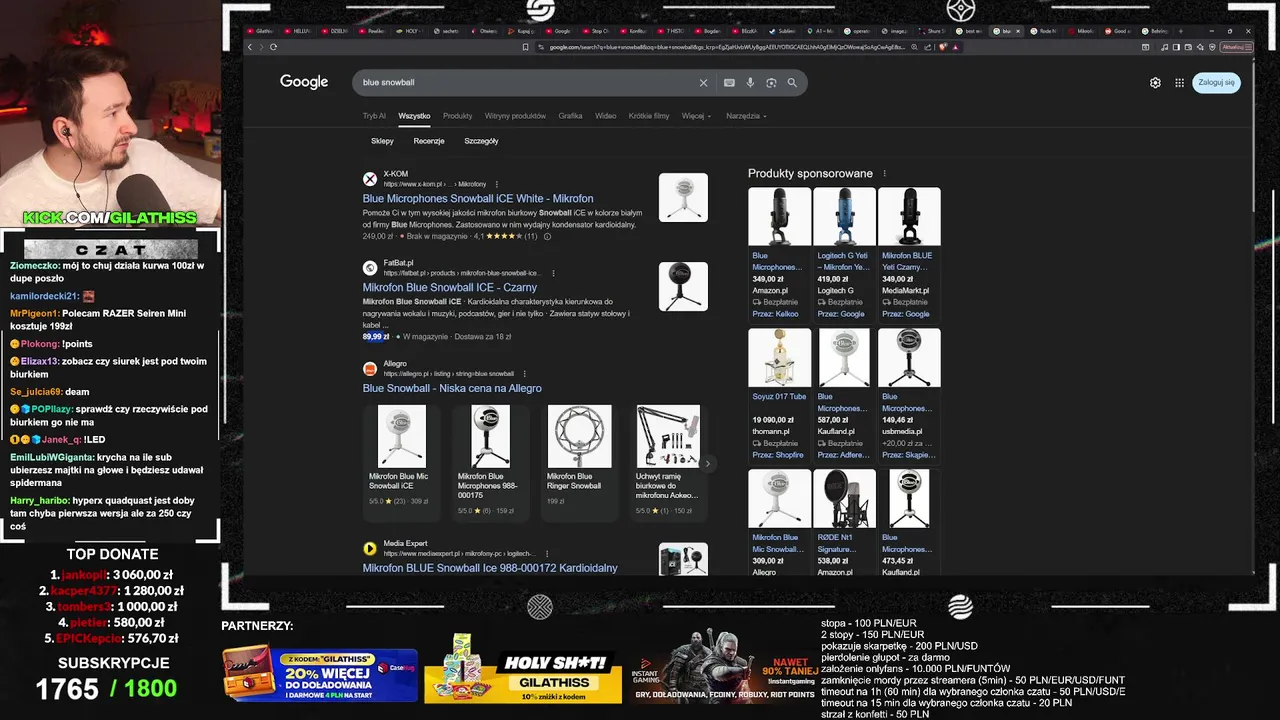Open the Wideo tab
The height and width of the screenshot is (720, 1280).
[605, 116]
